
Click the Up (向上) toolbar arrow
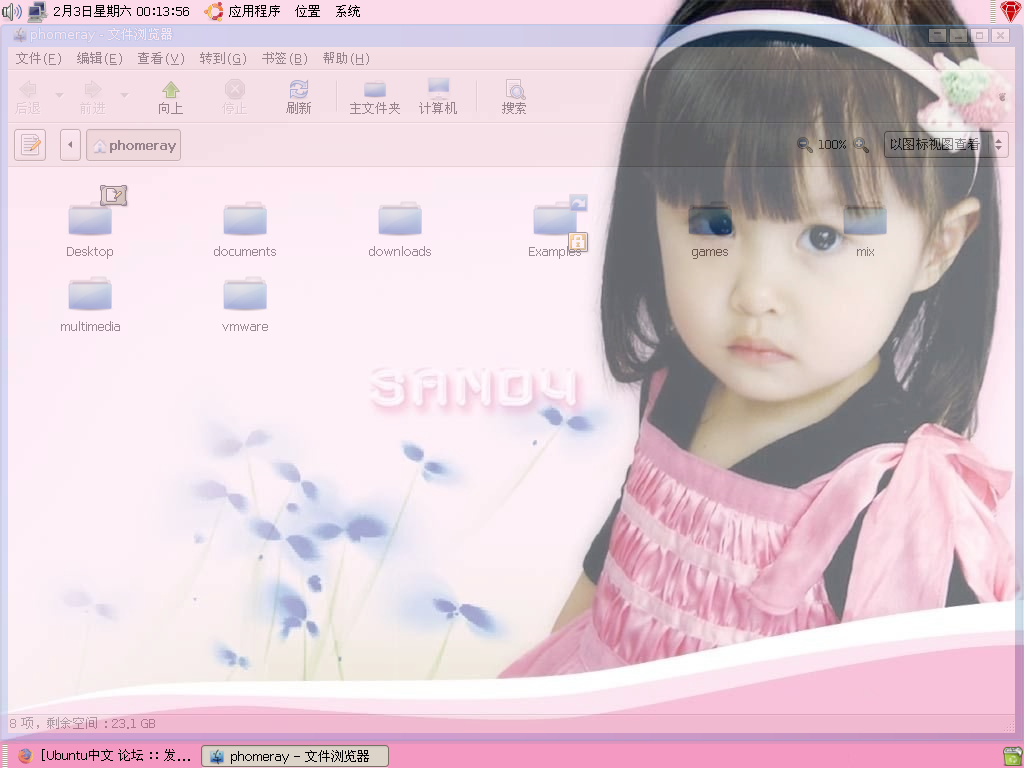pos(170,97)
